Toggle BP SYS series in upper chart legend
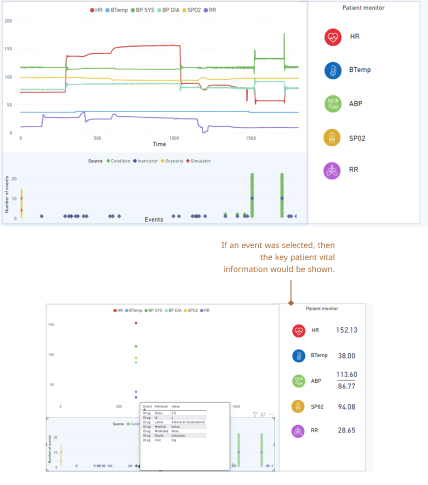This screenshot has width=428, height=485. 143,10
